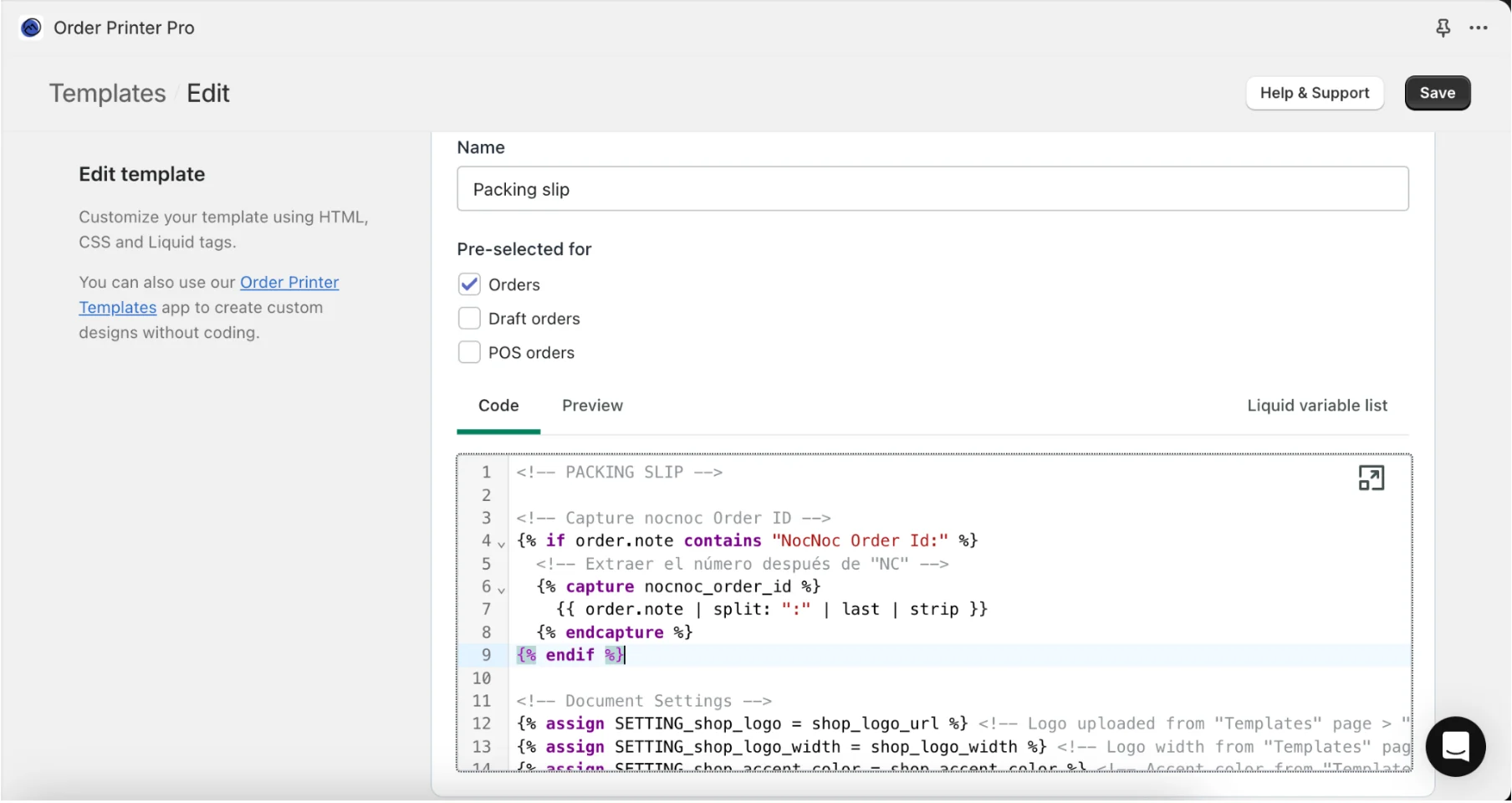Open Help & Support
This screenshot has height=803, width=1512.
1315,93
